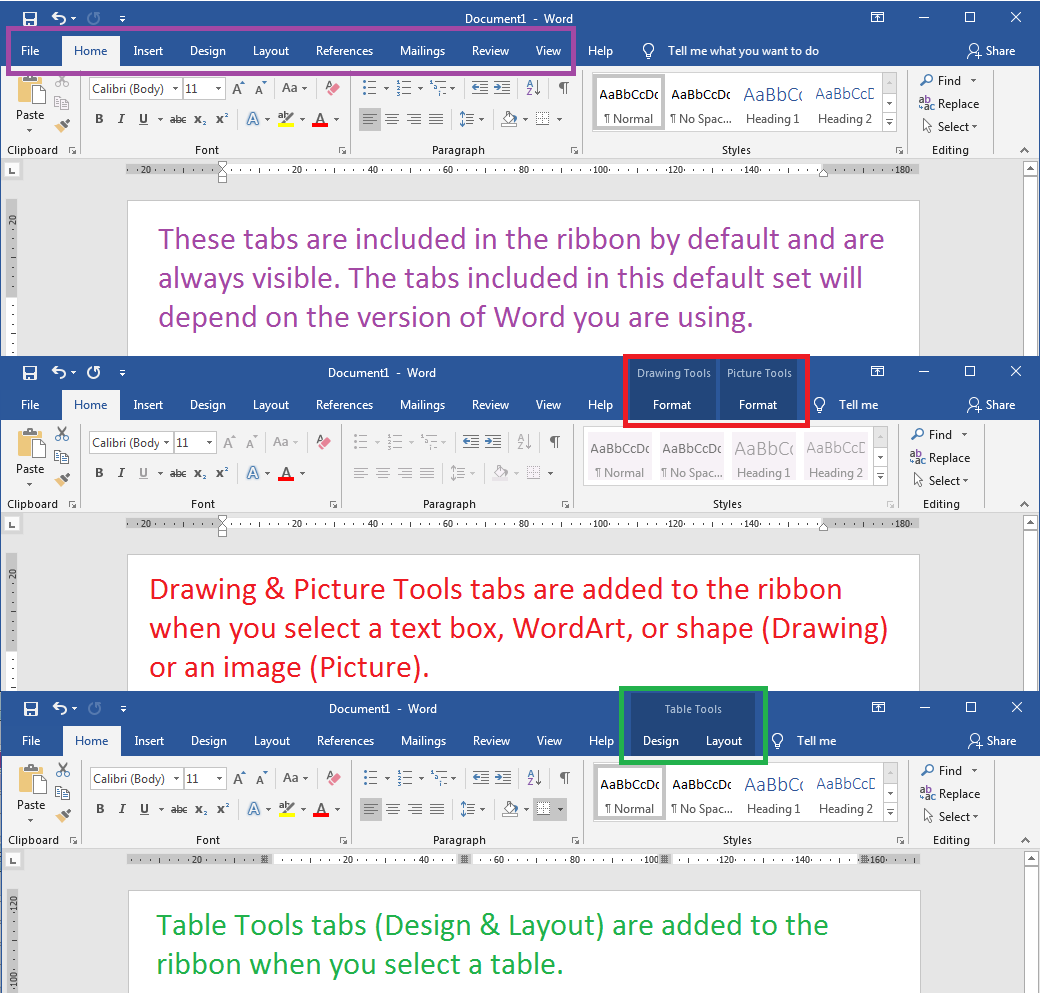Screen dimensions: 1040x993
Task: Click Clear Formatting eraser in bottom window
Action: click(334, 777)
